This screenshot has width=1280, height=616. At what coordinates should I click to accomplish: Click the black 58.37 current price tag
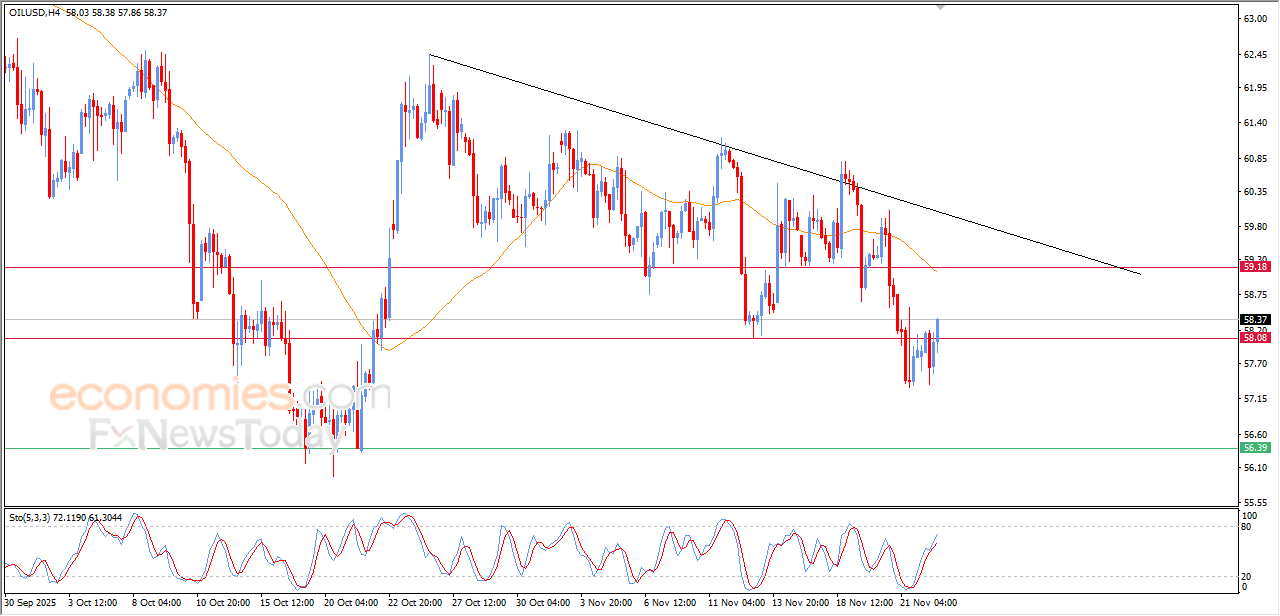coord(1254,319)
